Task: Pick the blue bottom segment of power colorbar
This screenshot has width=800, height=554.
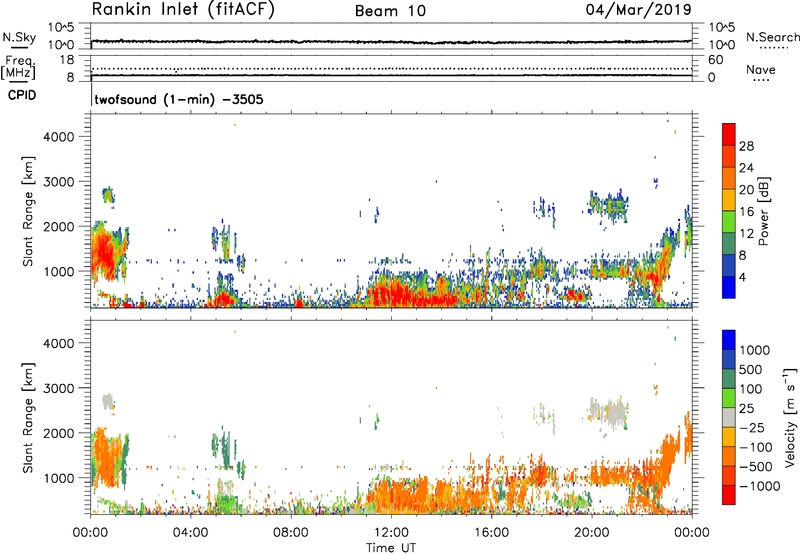Action: [x=729, y=287]
